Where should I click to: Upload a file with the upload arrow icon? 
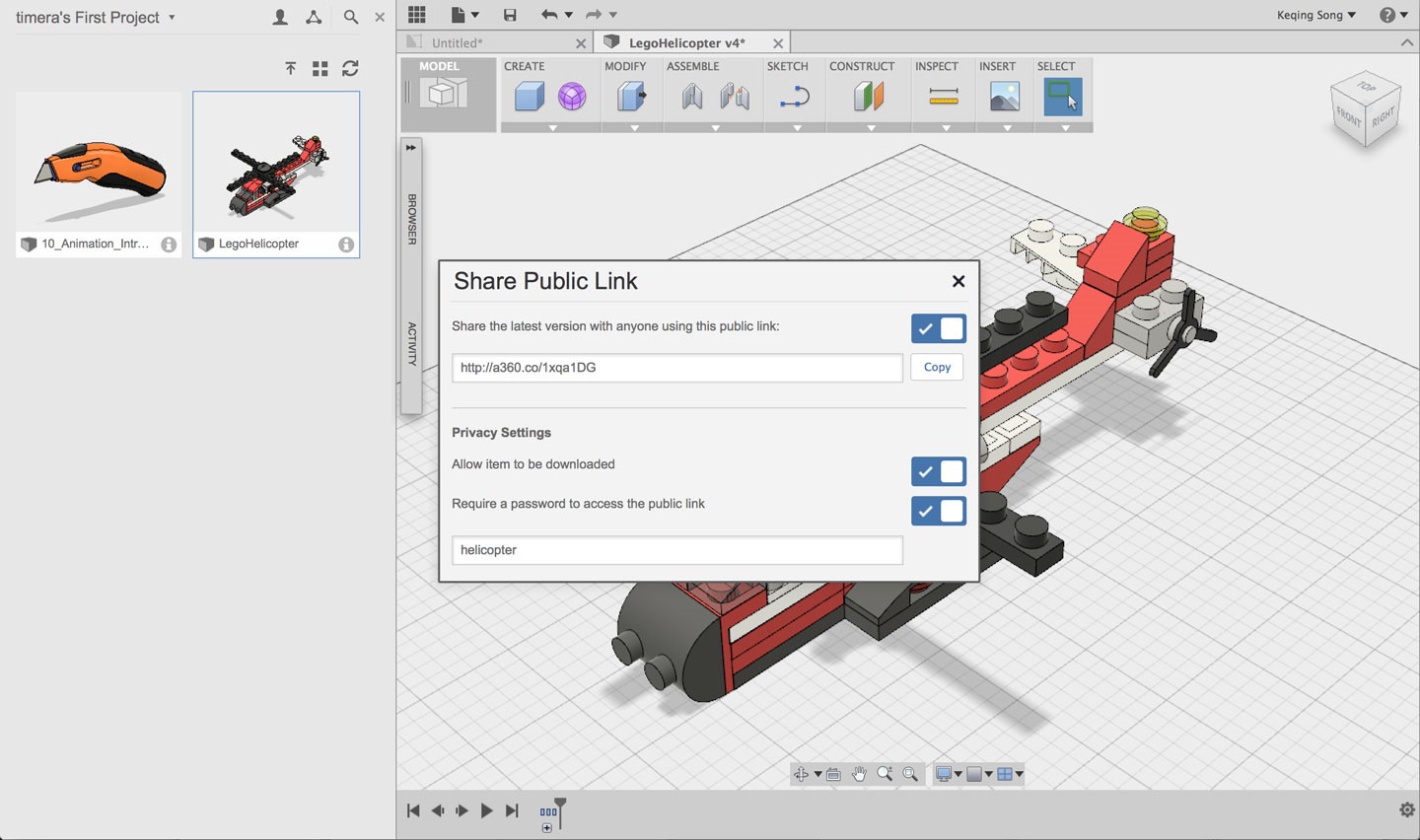[290, 68]
